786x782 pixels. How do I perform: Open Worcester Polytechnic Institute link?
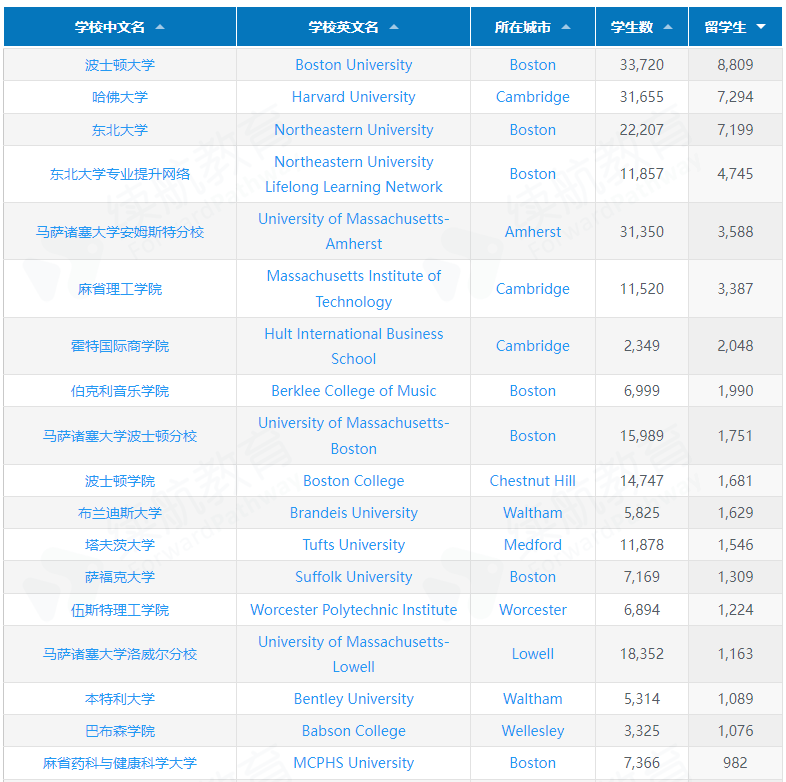pyautogui.click(x=353, y=610)
